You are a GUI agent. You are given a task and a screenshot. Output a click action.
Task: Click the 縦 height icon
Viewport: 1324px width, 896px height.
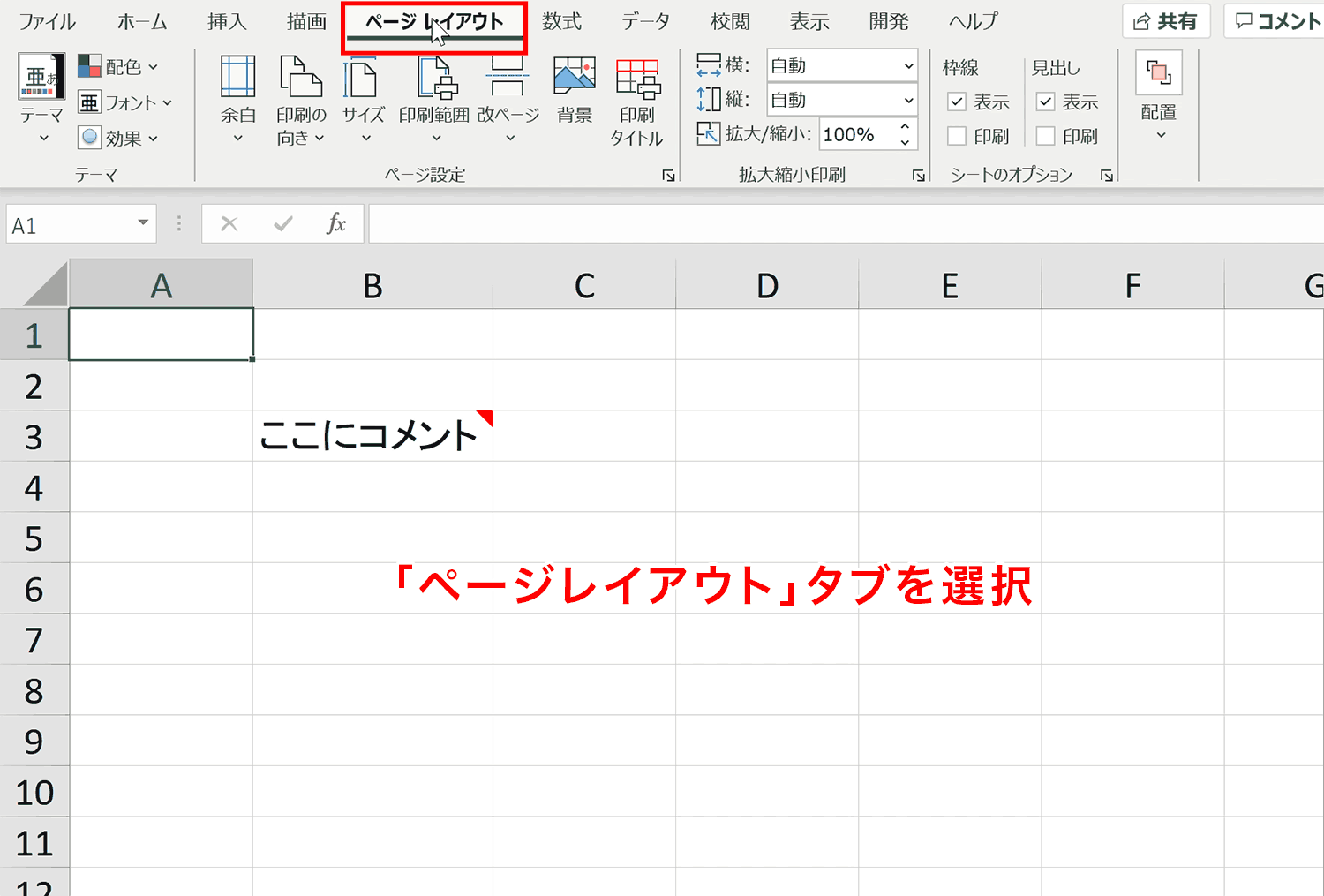(x=709, y=99)
